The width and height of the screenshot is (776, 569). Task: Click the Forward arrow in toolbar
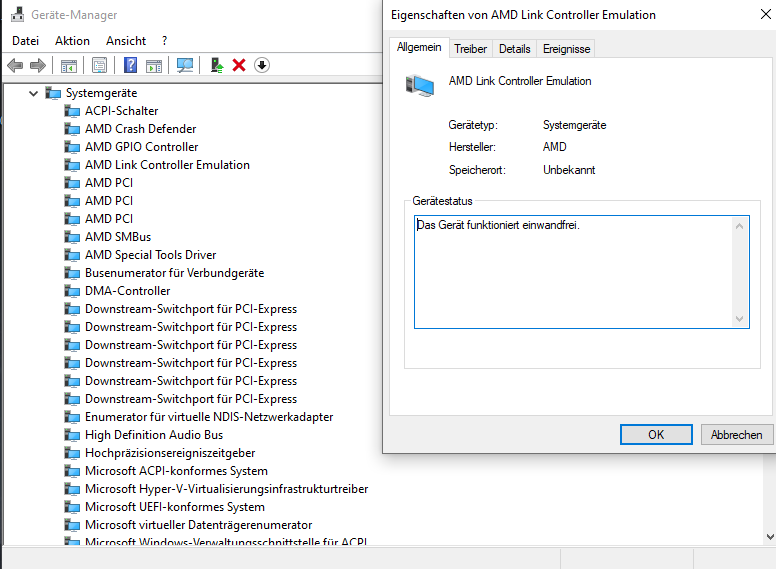click(38, 65)
